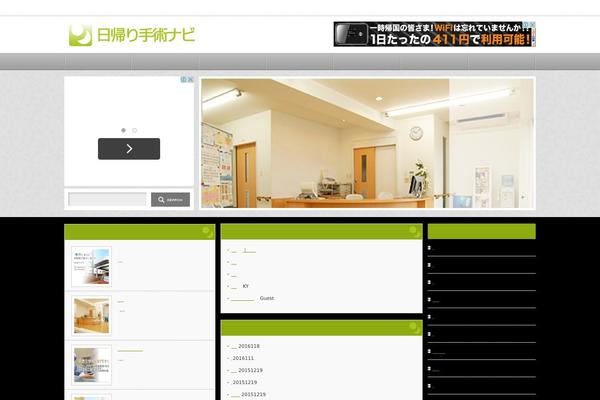Click the gray search button with magnifier
Viewport: 600px width, 400px height.
click(x=170, y=199)
